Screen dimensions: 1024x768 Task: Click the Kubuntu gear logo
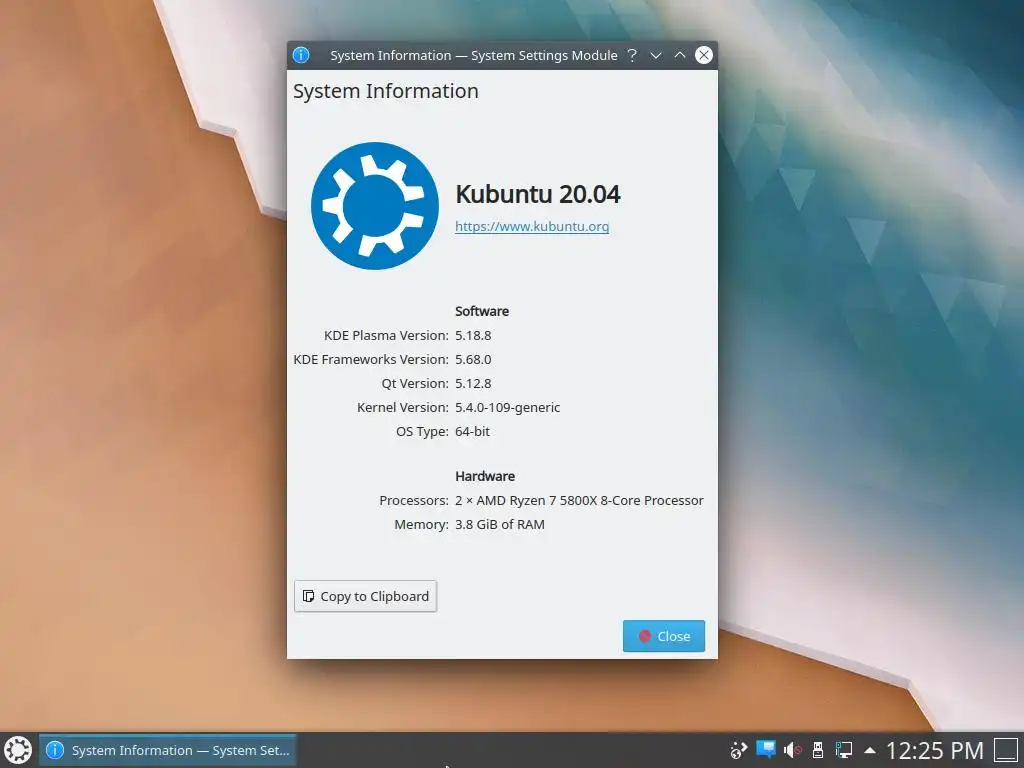pyautogui.click(x=375, y=206)
